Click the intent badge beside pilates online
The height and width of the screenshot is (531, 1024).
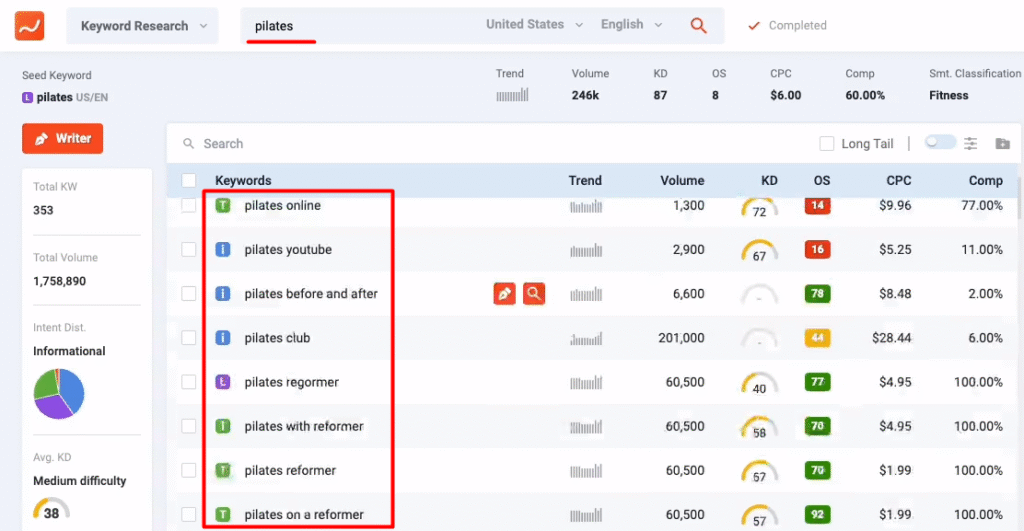click(x=223, y=206)
